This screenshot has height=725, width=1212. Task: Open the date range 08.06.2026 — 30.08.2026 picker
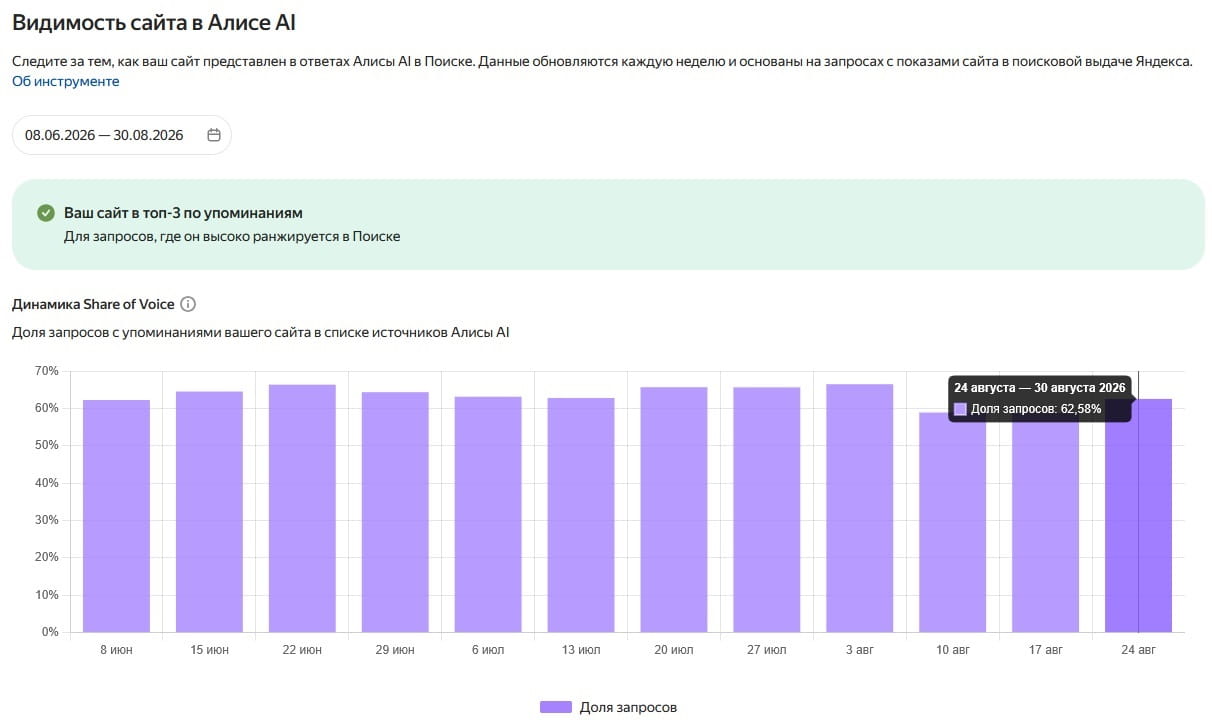point(121,135)
